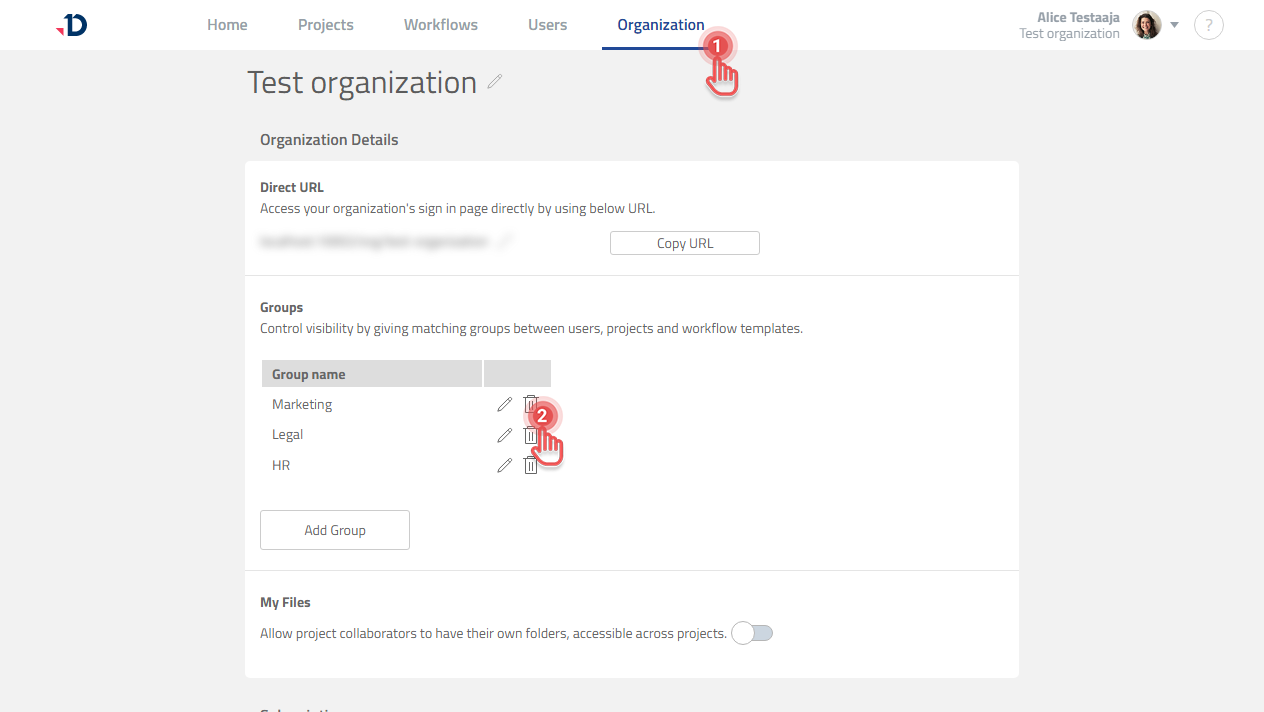Edit the HR group
Viewport: 1264px width, 712px height.
(x=504, y=464)
